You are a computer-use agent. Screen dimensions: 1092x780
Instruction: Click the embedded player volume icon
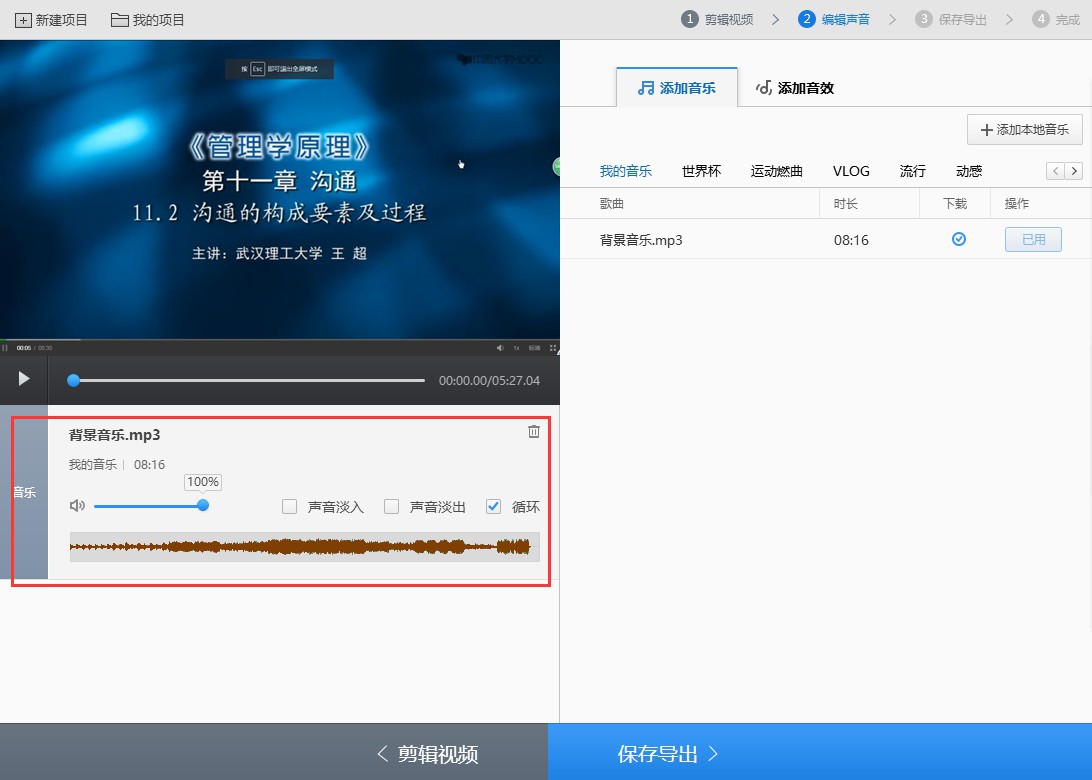point(500,348)
